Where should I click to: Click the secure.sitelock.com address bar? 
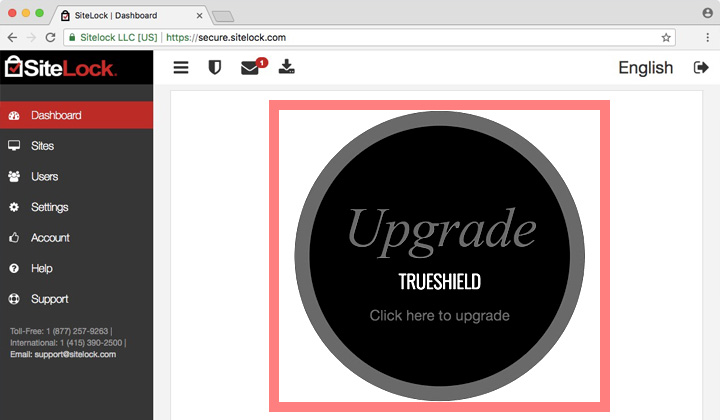(x=369, y=38)
